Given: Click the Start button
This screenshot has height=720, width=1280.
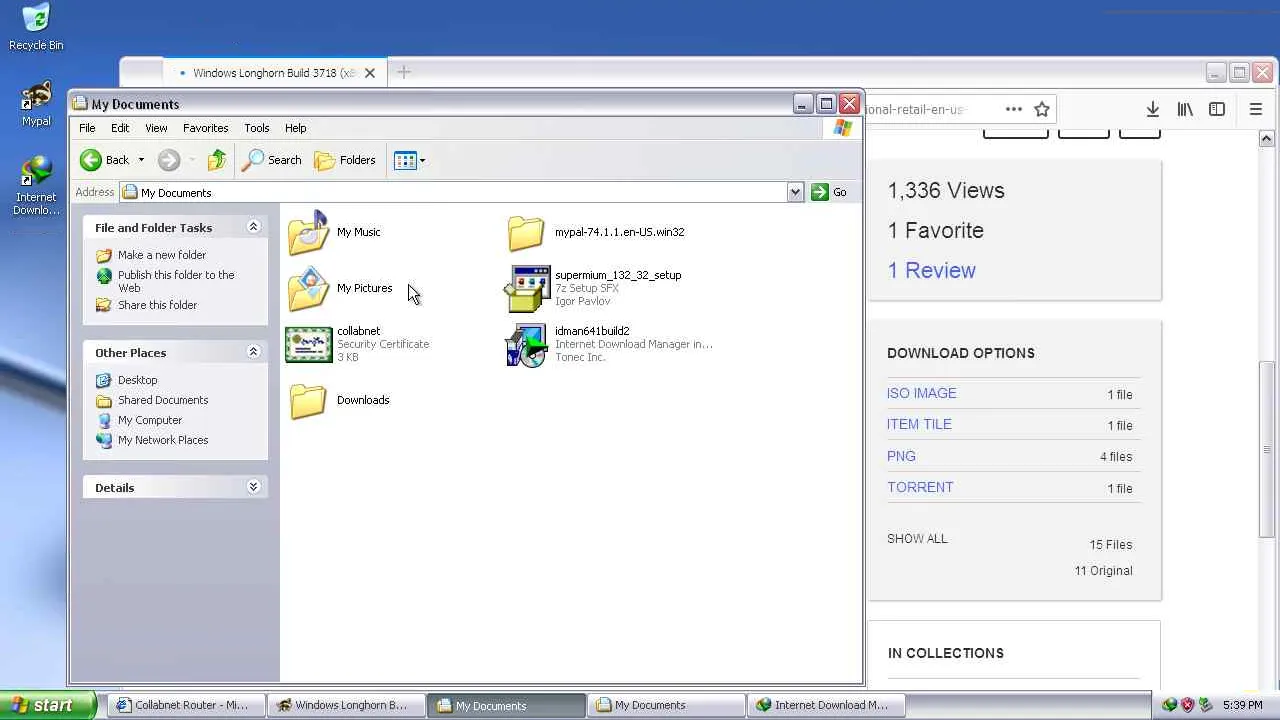Looking at the screenshot, I should 48,705.
